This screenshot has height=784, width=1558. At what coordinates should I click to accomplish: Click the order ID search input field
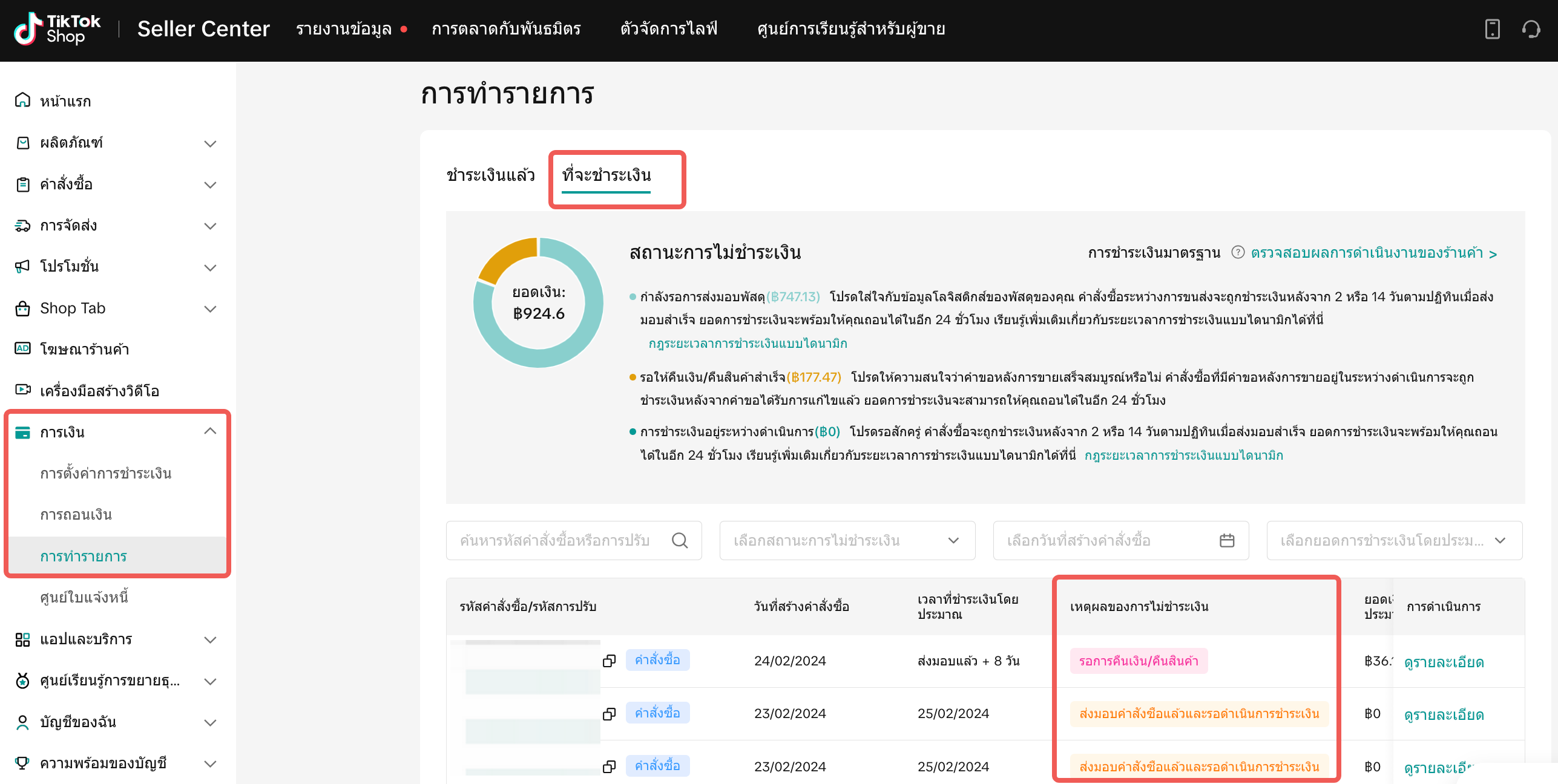point(554,540)
